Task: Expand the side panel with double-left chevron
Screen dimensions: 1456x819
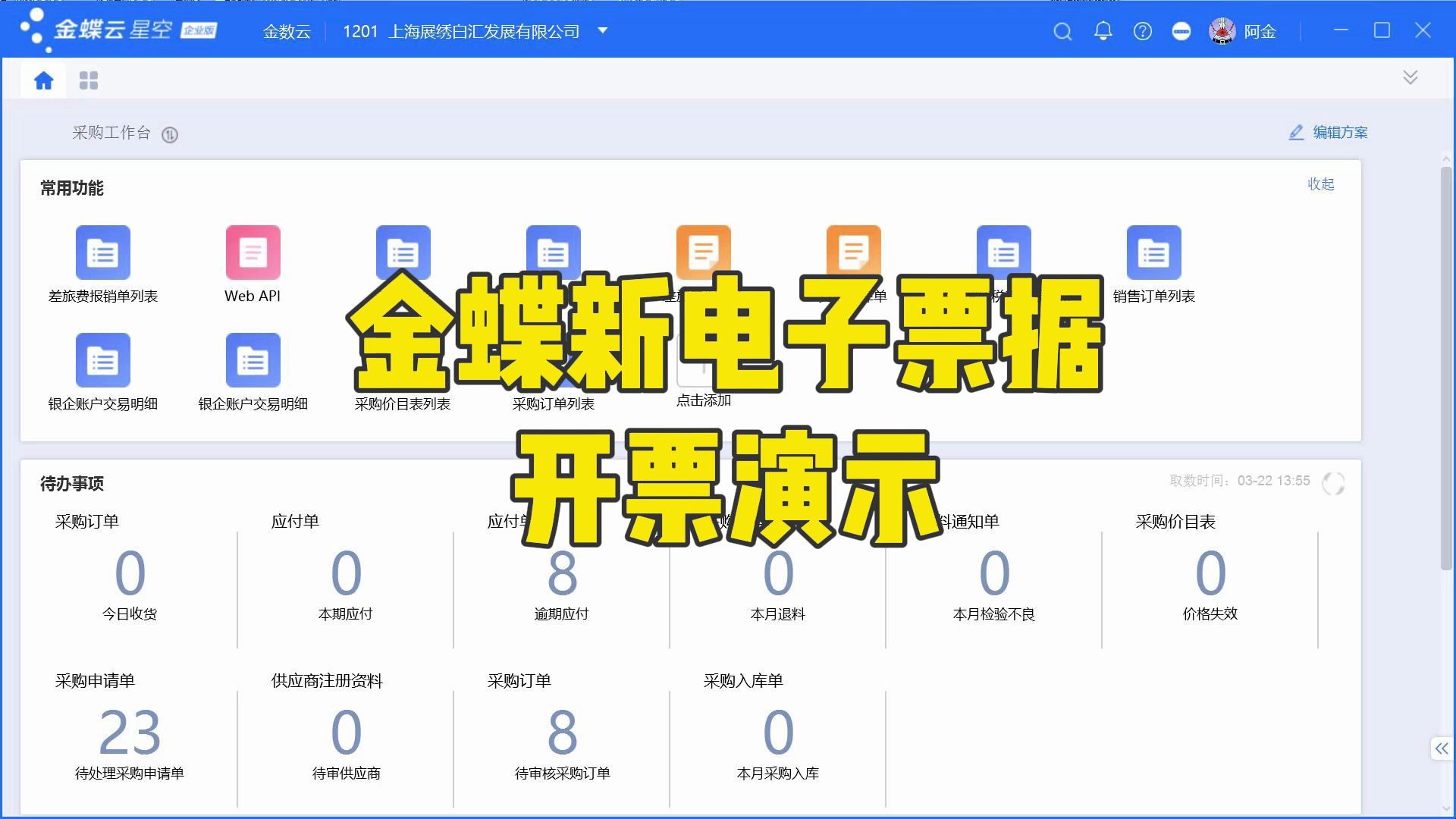Action: pos(1441,748)
